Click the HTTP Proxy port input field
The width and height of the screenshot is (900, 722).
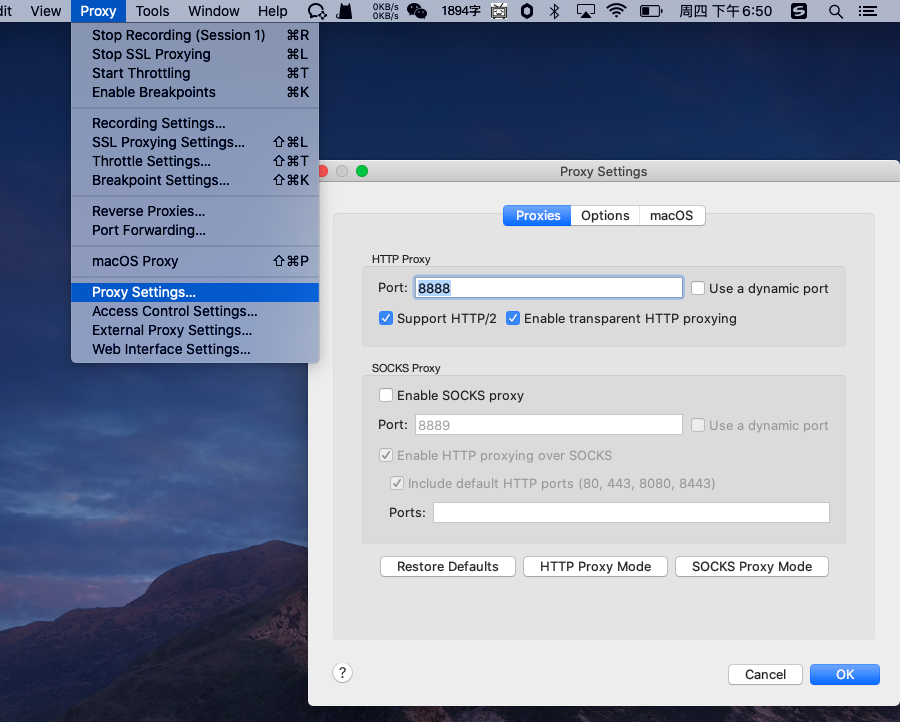pyautogui.click(x=548, y=288)
